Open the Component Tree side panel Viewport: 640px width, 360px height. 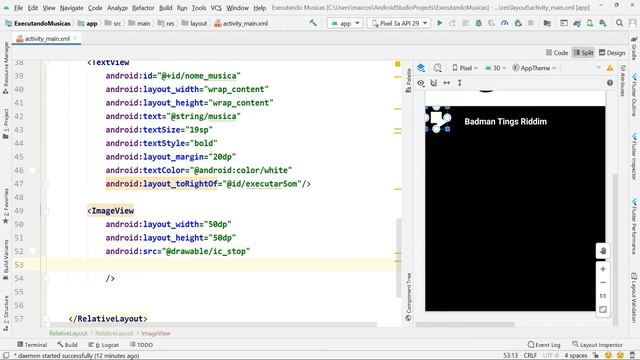coord(409,297)
